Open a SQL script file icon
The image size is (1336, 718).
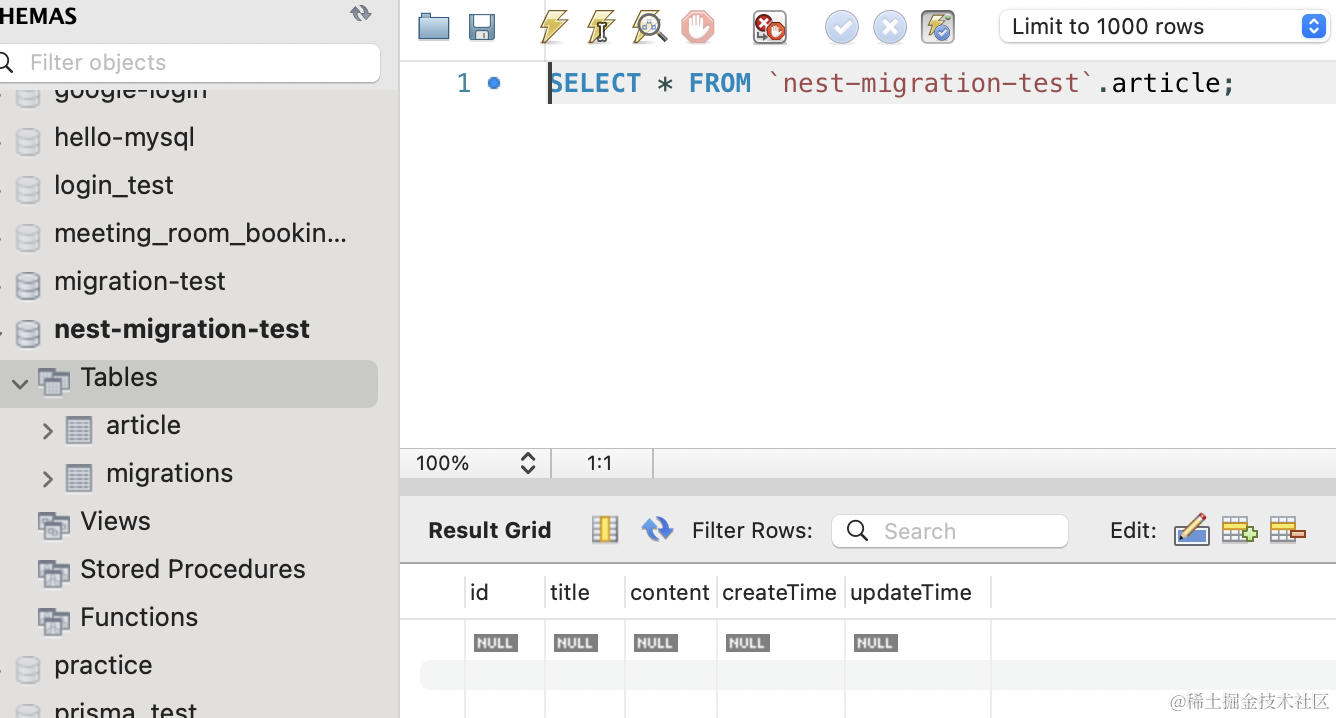click(433, 27)
